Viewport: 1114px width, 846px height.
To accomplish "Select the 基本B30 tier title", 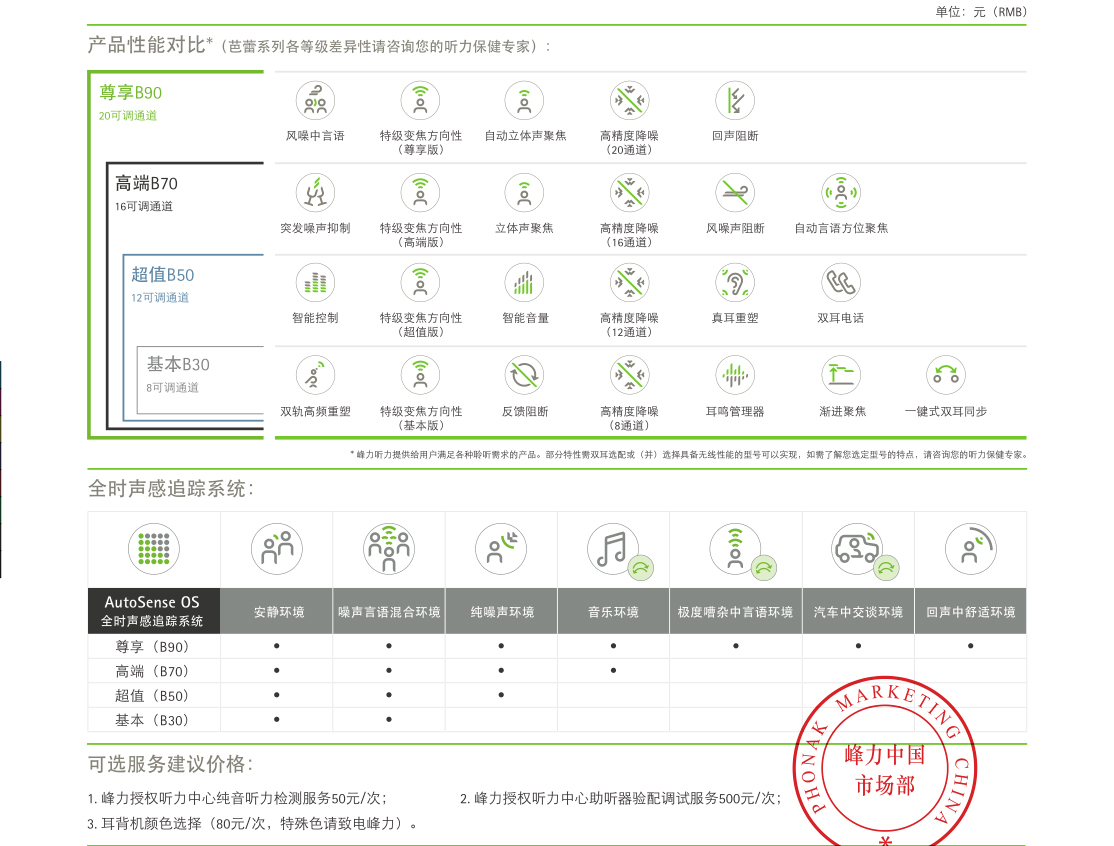I will click(178, 364).
